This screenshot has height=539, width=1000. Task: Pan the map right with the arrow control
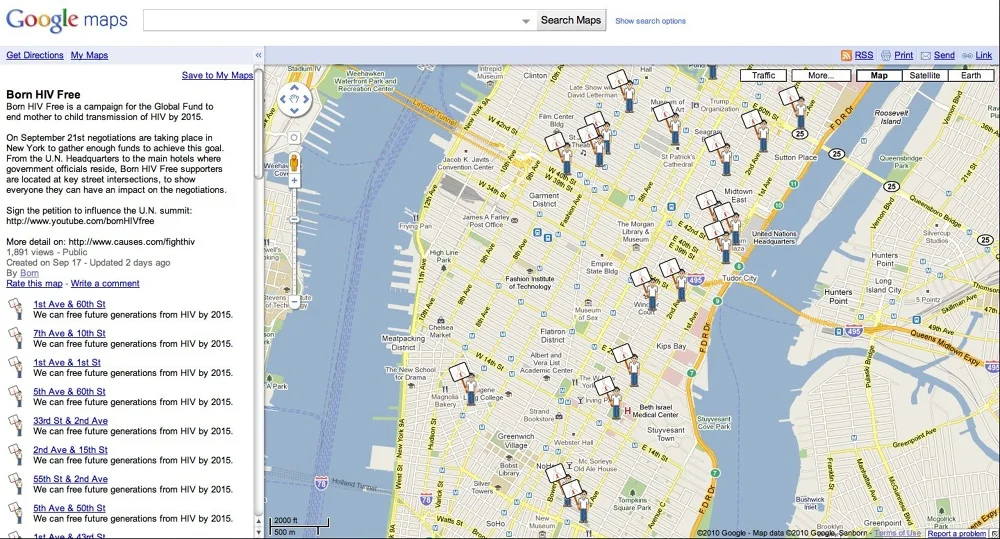[306, 100]
